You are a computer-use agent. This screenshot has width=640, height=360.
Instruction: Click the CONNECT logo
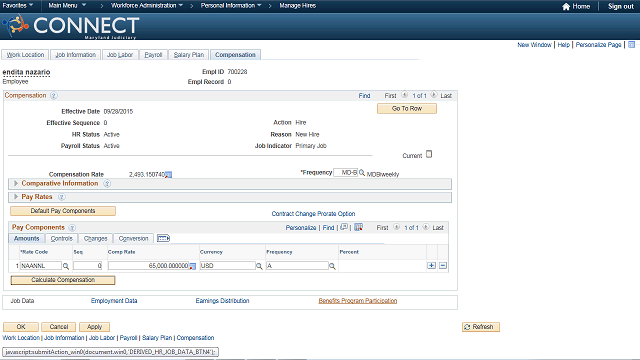71,27
